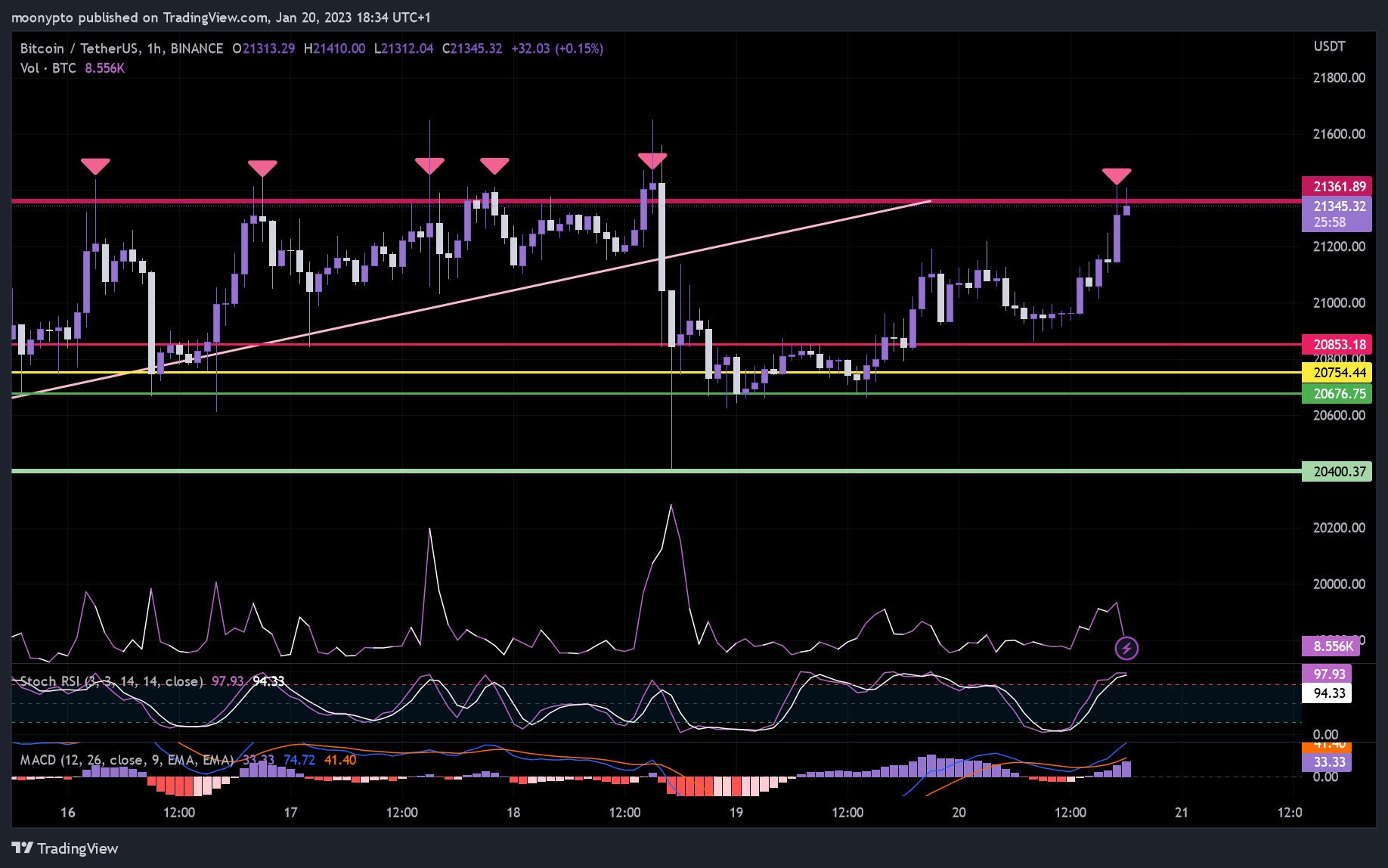The image size is (1388, 868).
Task: Click the yellow 20754.44 price label
Action: pos(1337,373)
